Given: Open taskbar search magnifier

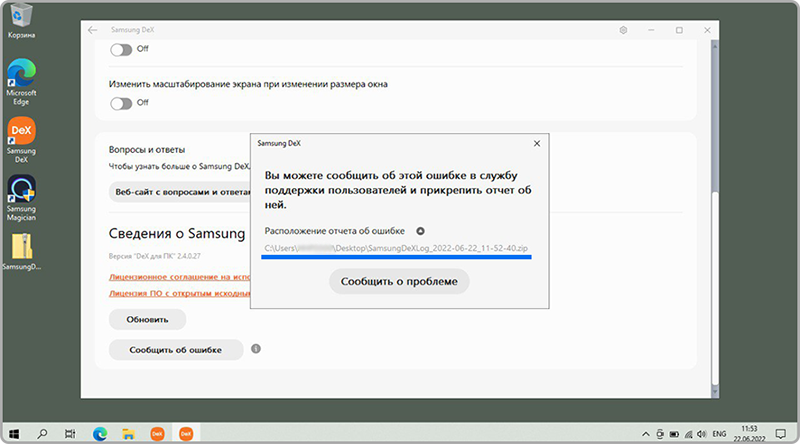Looking at the screenshot, I should click(x=42, y=434).
